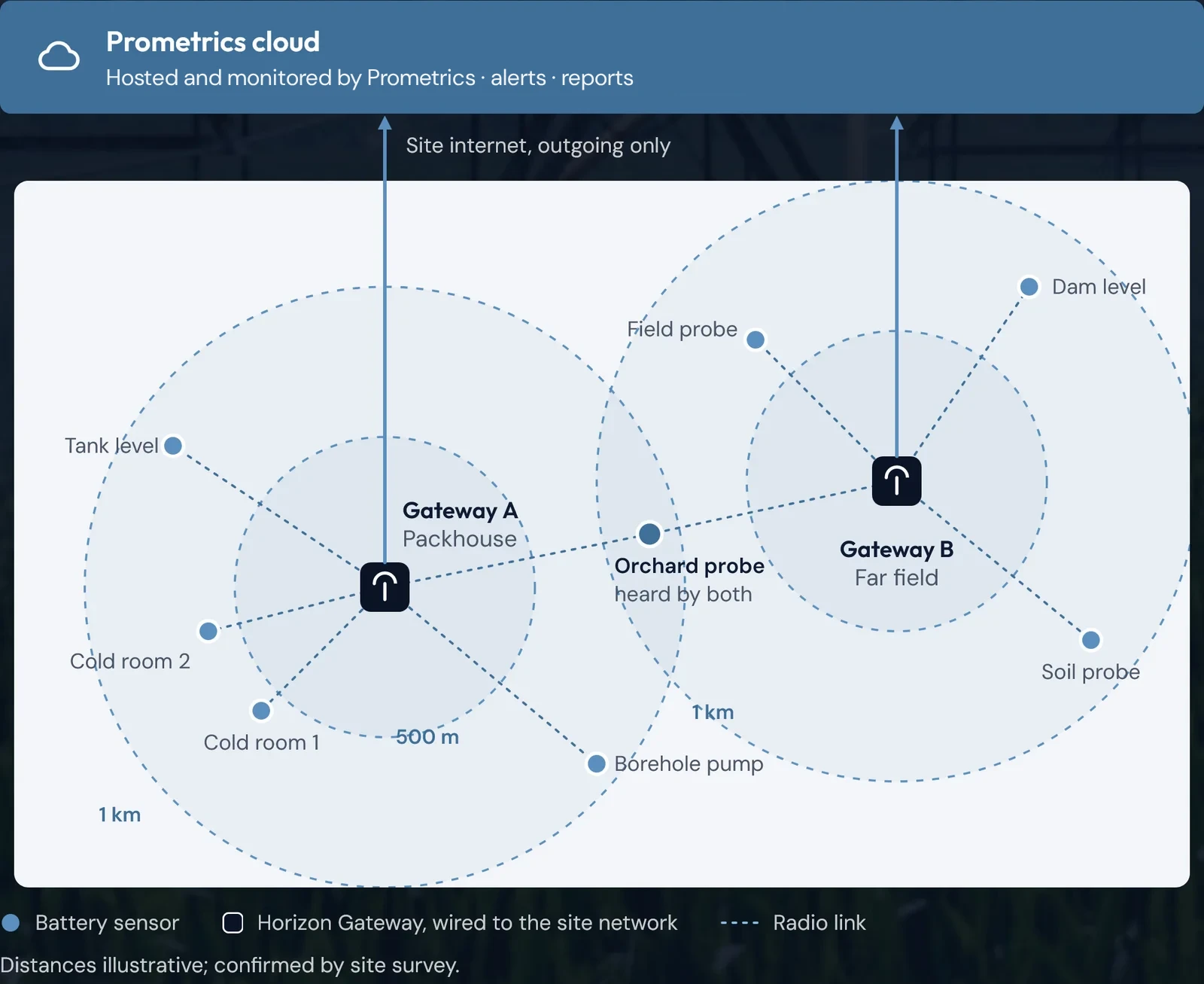Click the 'Dam level' label
Viewport: 1204px width, 984px height.
(x=1099, y=287)
